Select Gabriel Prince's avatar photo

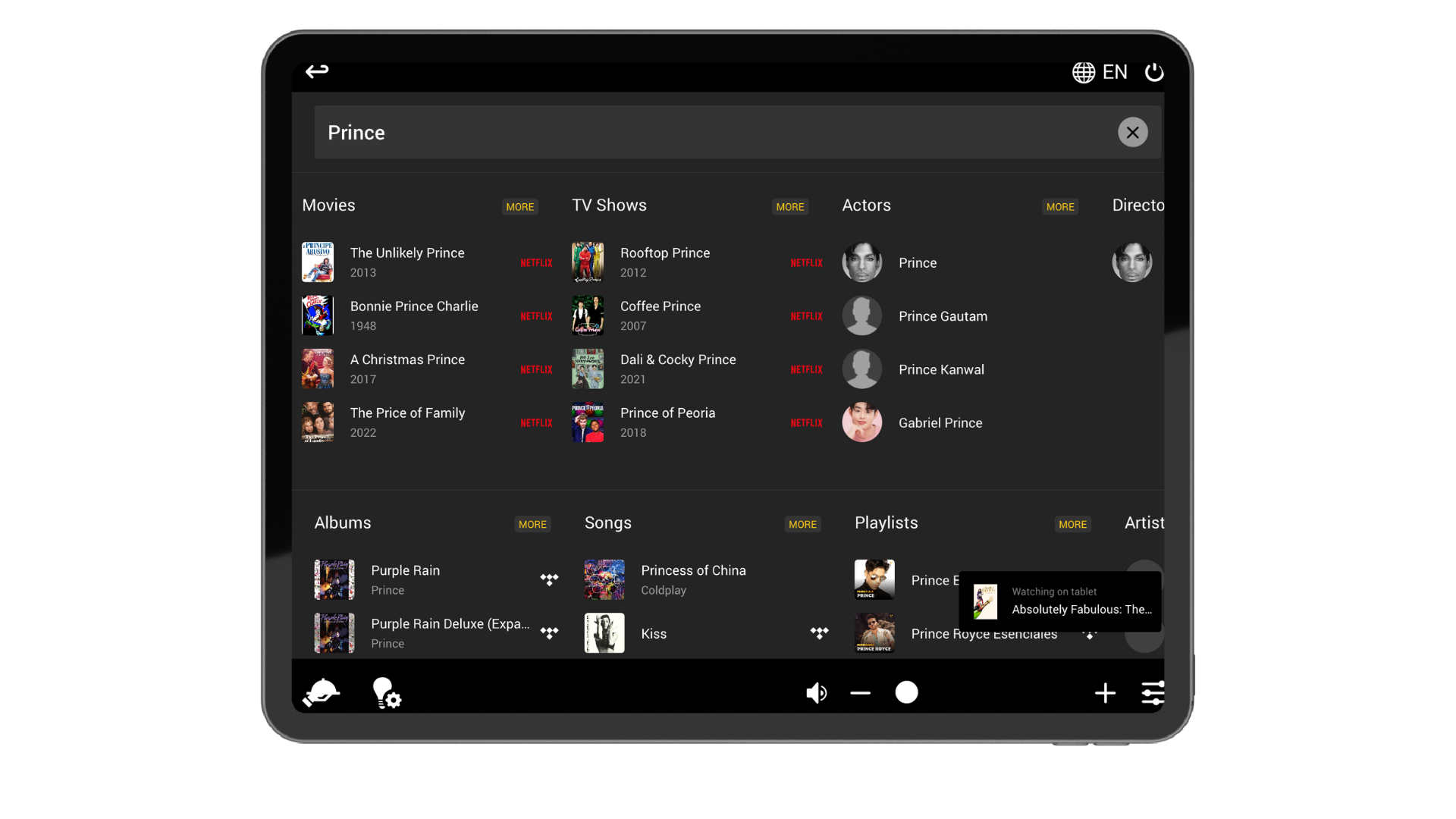point(862,422)
